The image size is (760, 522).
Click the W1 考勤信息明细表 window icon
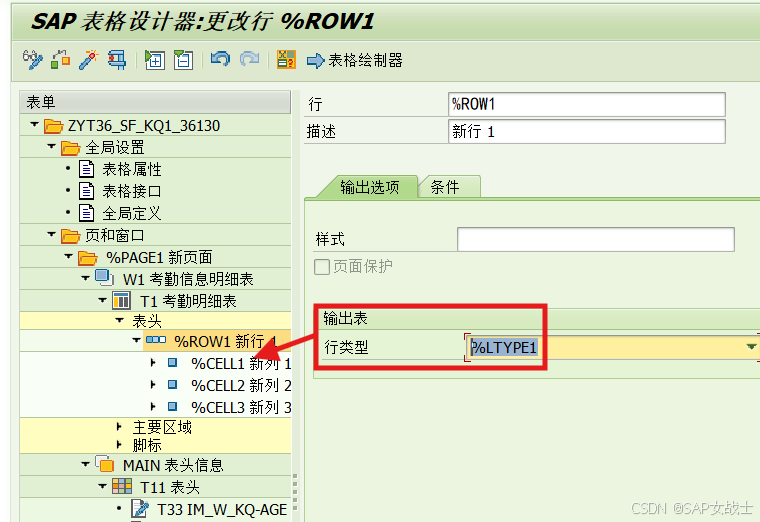(x=104, y=278)
